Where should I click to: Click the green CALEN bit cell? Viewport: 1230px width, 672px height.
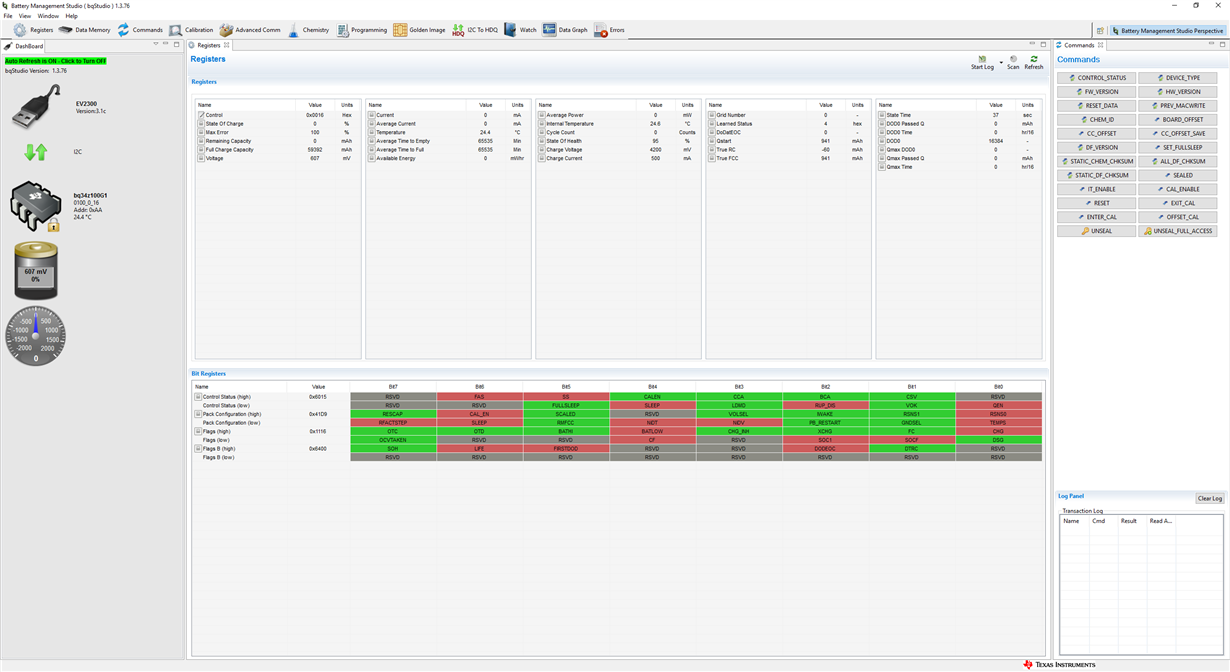click(652, 397)
